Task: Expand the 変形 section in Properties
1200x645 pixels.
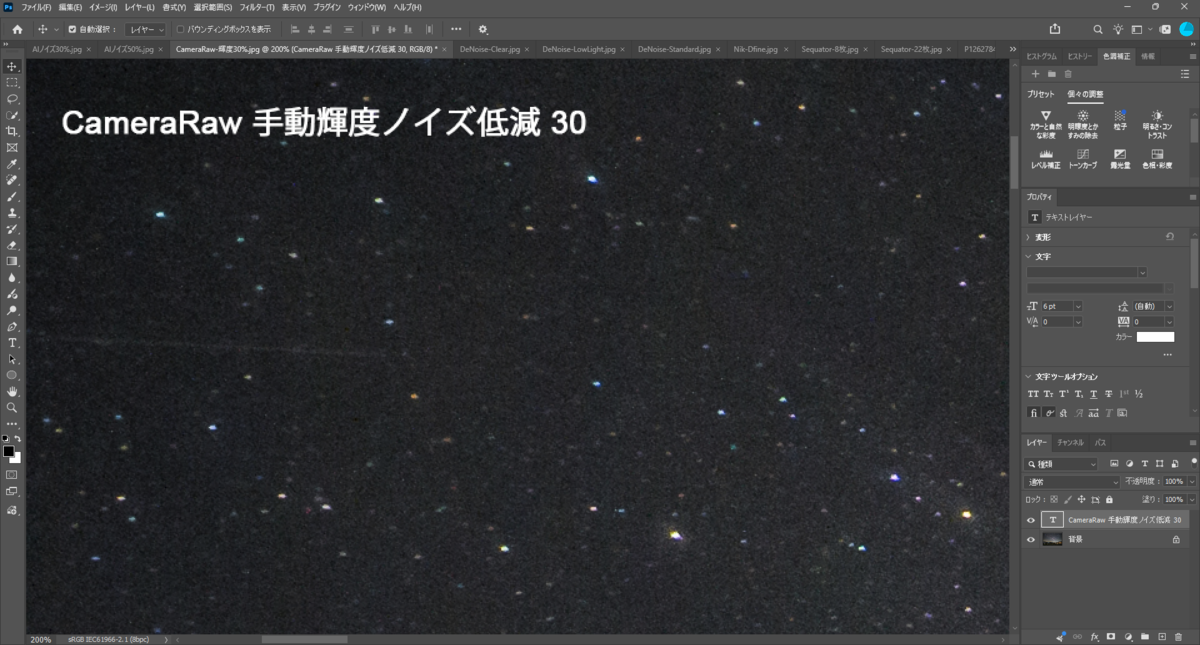Action: coord(1029,237)
